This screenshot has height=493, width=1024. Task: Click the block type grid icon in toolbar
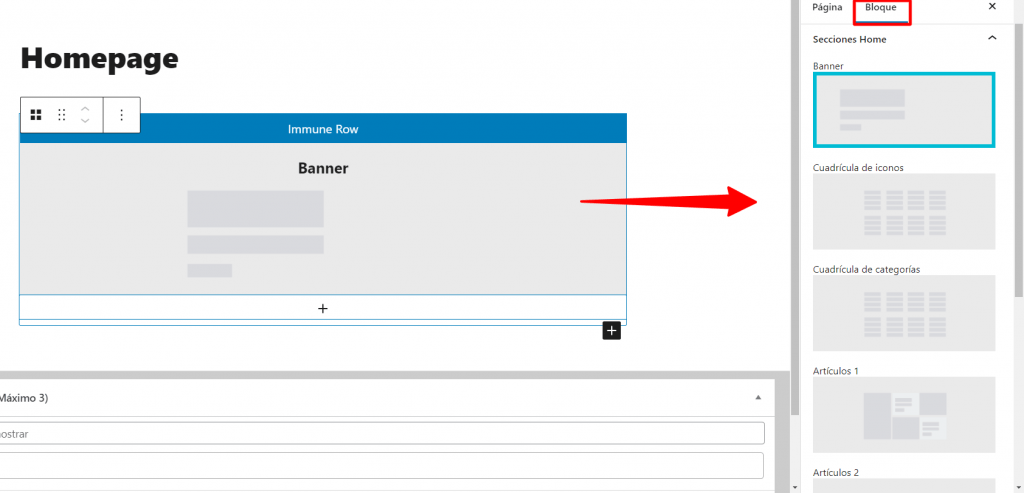tap(36, 115)
